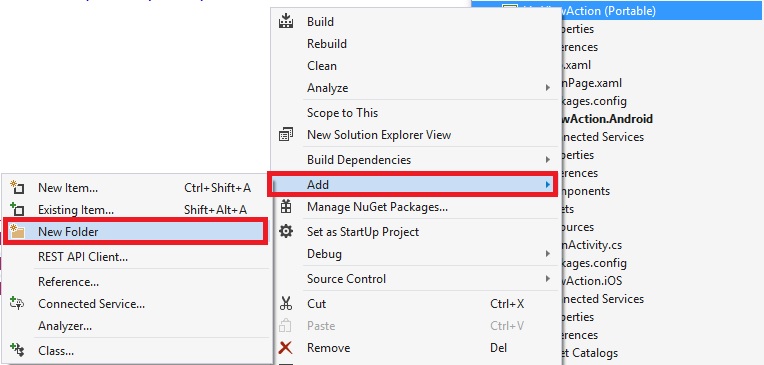Click the Manage NuGet Packages icon
This screenshot has width=764, height=365.
[286, 207]
